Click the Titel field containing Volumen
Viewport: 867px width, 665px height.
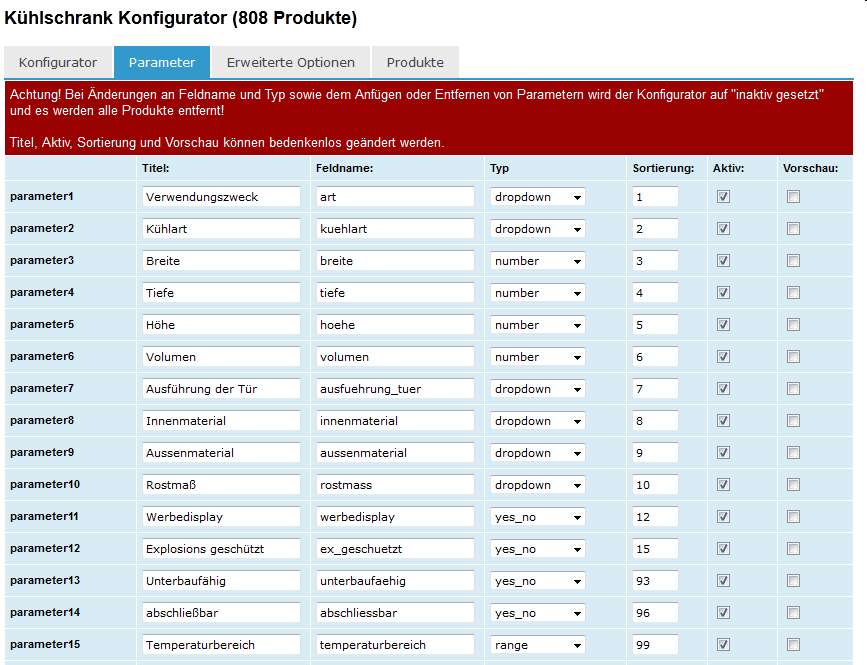pyautogui.click(x=221, y=357)
